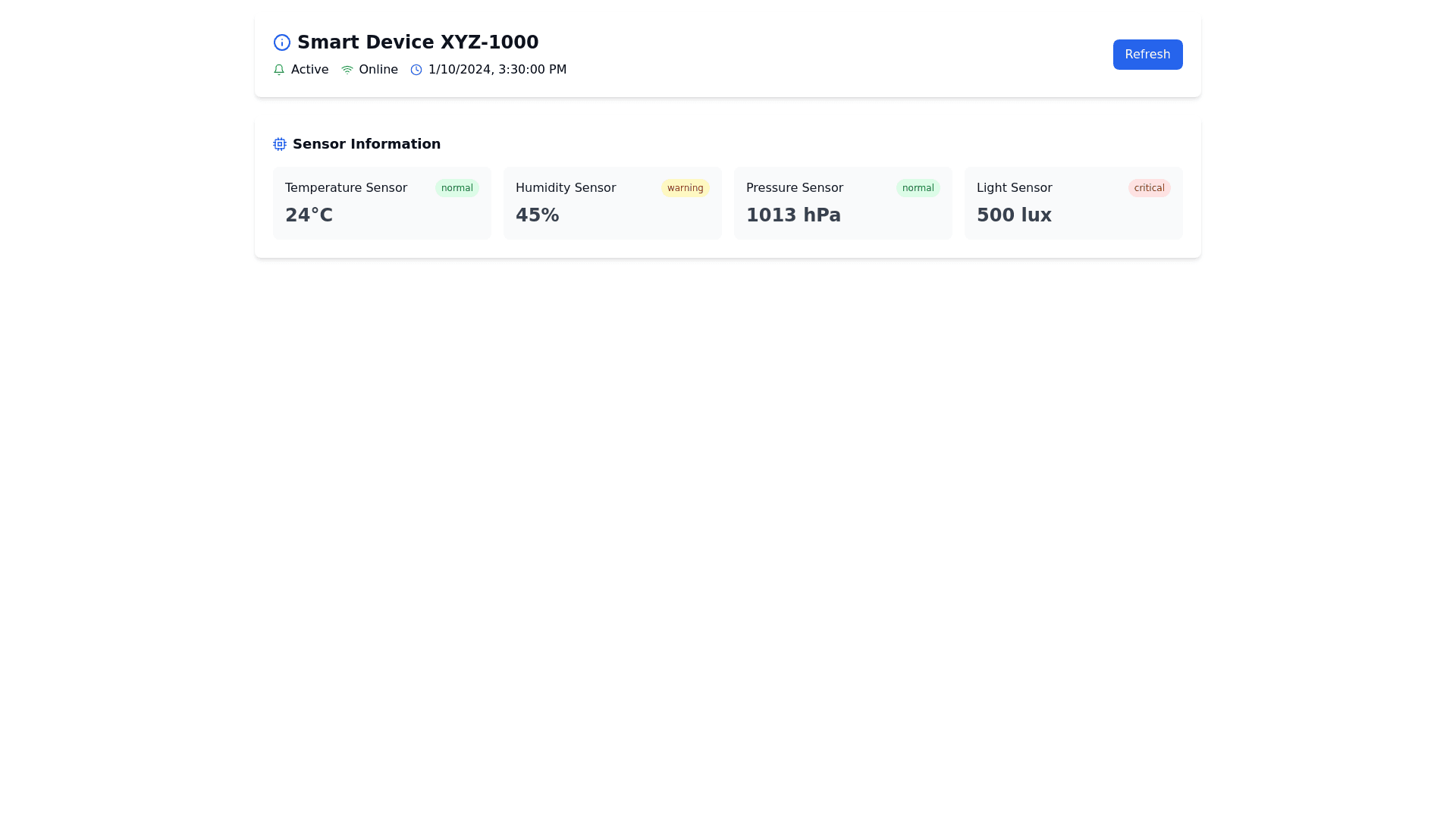
Task: Click the green wifi Online icon
Action: click(347, 70)
